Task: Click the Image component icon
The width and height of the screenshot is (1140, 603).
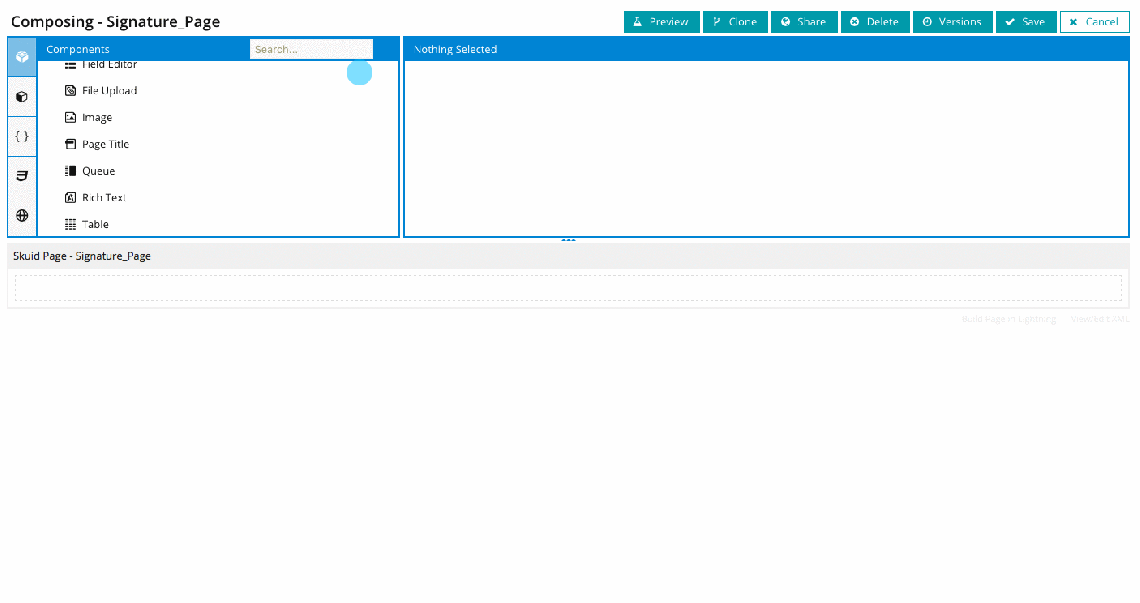Action: click(x=70, y=117)
